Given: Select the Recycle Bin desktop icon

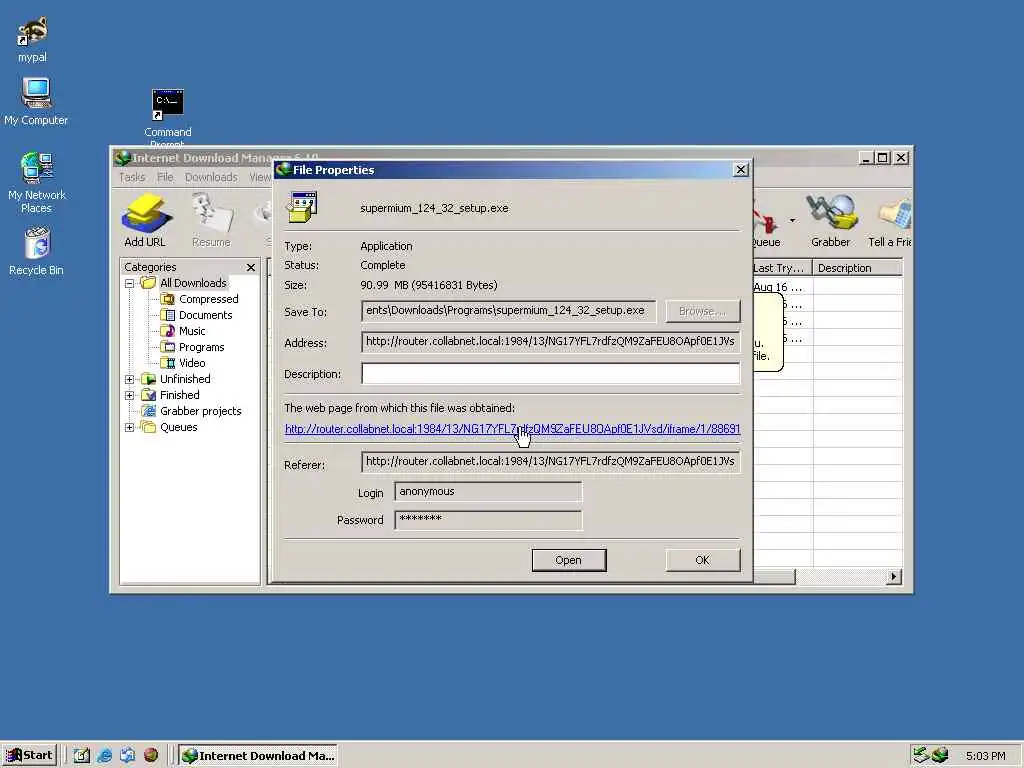Looking at the screenshot, I should tap(37, 251).
